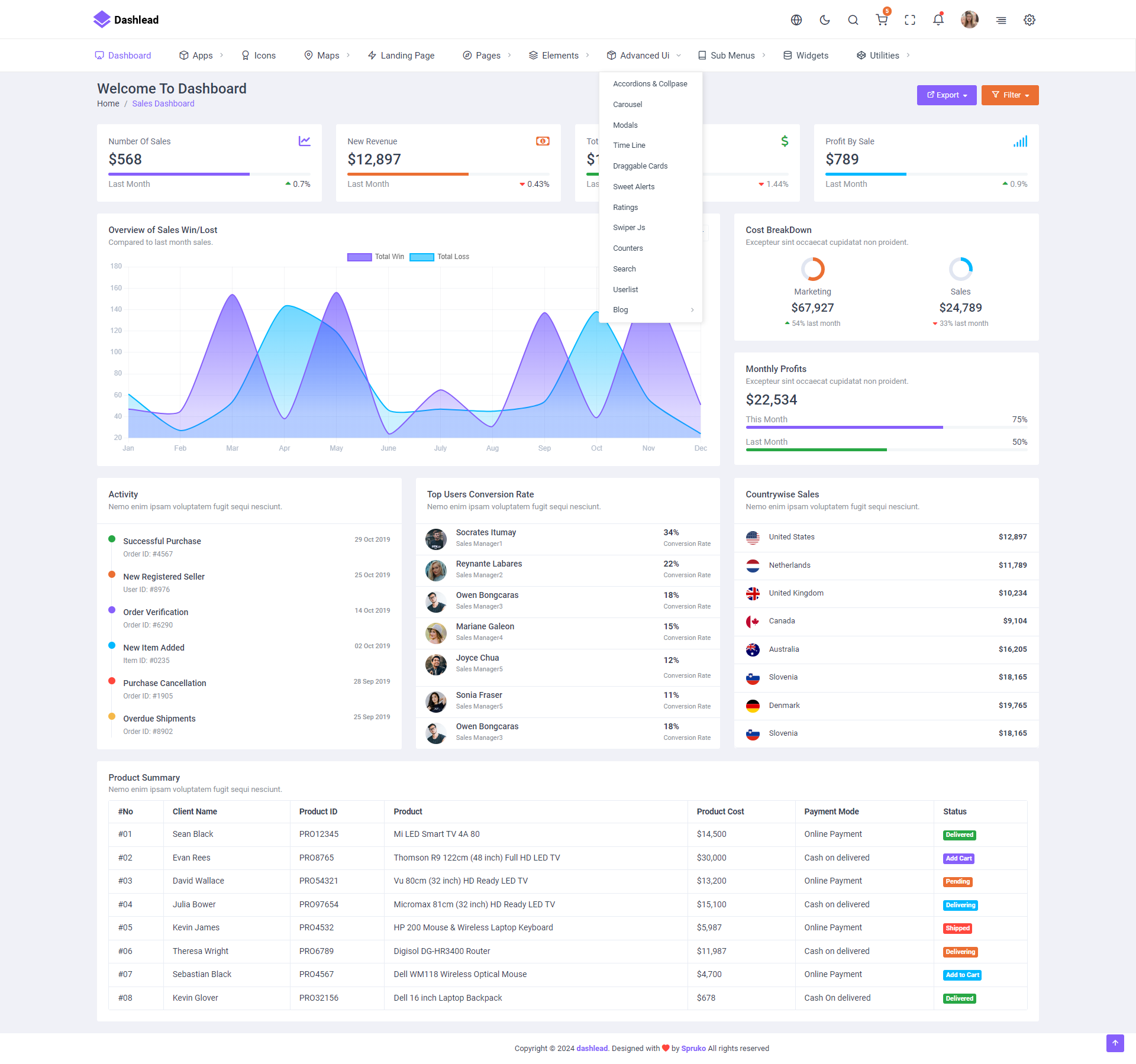This screenshot has height=1064, width=1136.
Task: Click the user profile avatar
Action: [969, 20]
